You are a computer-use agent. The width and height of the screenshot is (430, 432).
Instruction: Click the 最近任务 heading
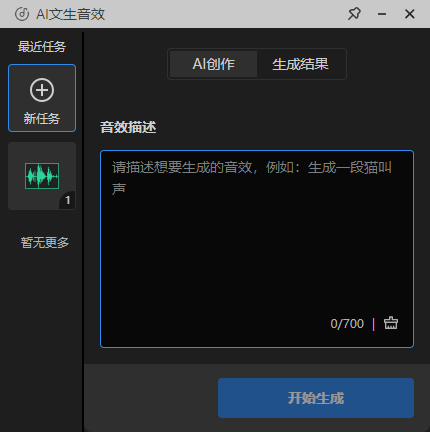42,47
